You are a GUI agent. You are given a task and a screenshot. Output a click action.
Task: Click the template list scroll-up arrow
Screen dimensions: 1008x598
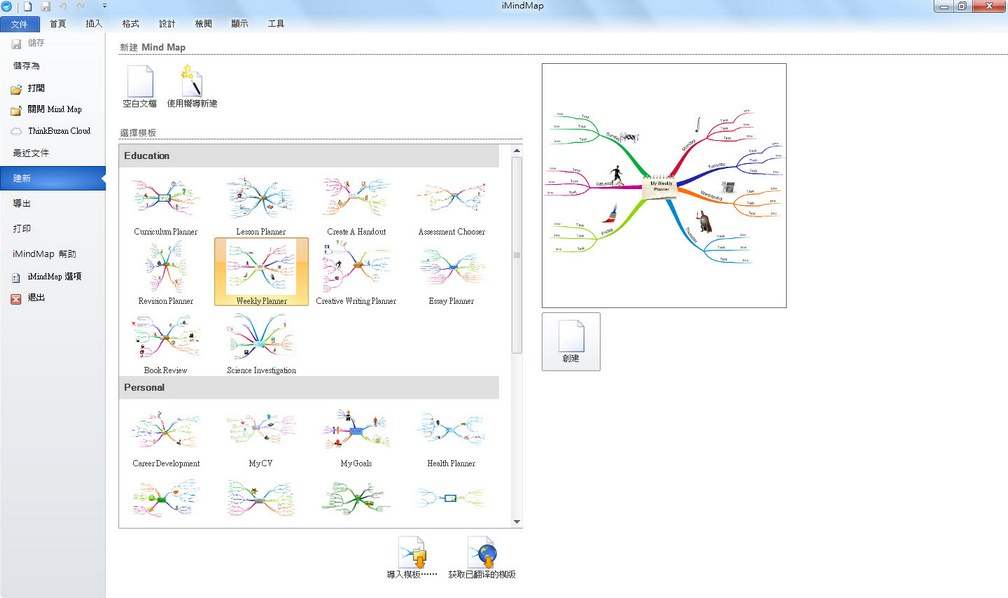tap(517, 150)
